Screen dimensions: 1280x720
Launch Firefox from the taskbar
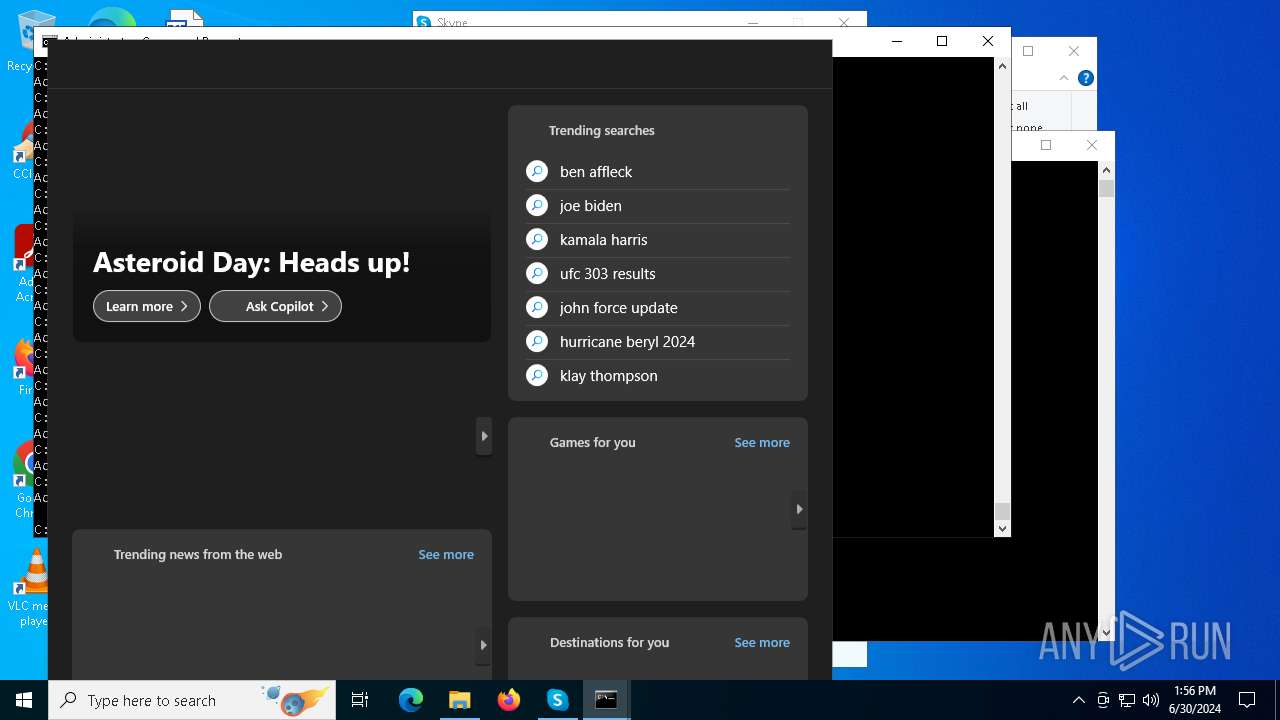click(509, 700)
